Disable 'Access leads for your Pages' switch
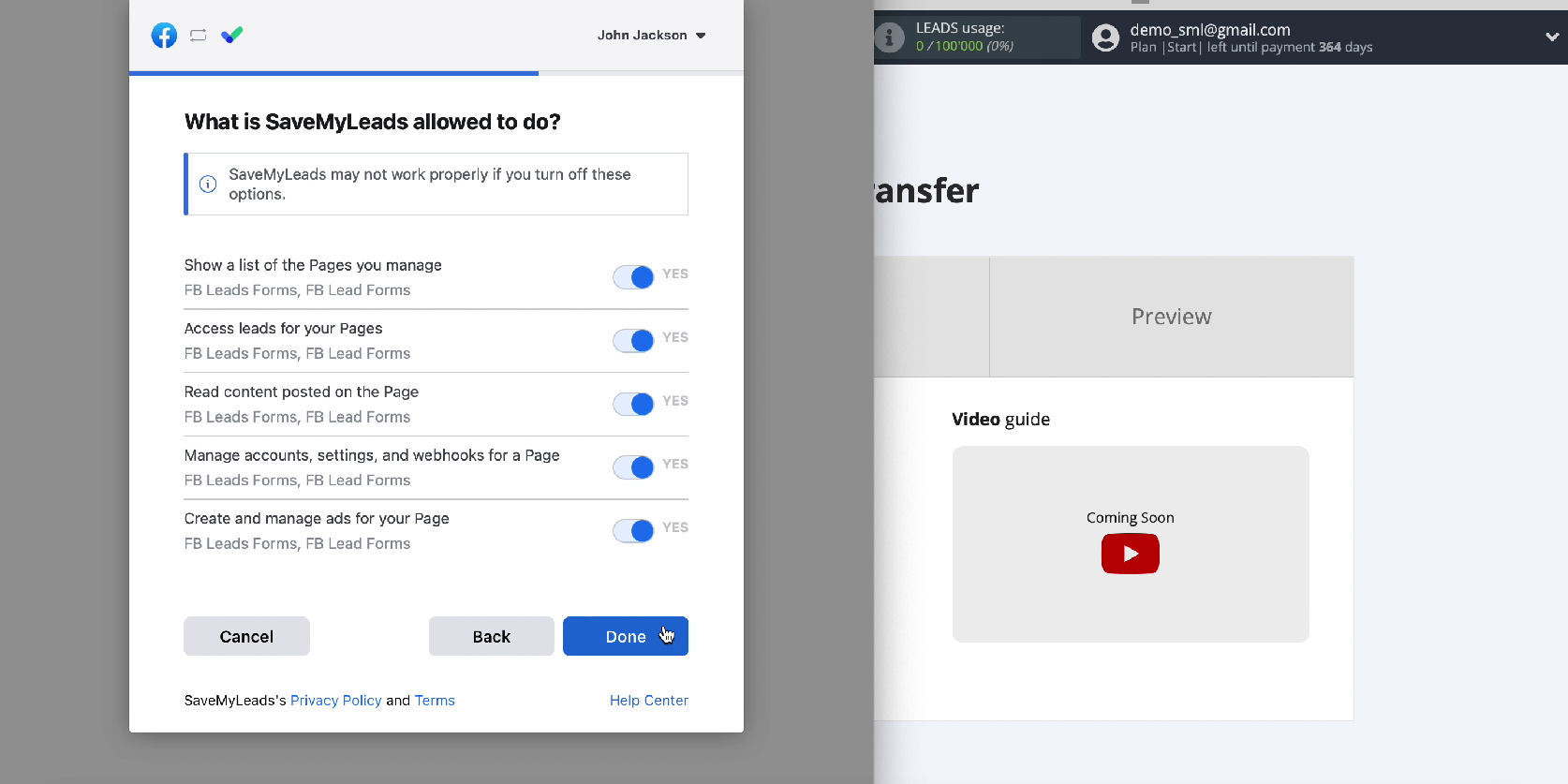This screenshot has height=784, width=1568. pyautogui.click(x=633, y=341)
